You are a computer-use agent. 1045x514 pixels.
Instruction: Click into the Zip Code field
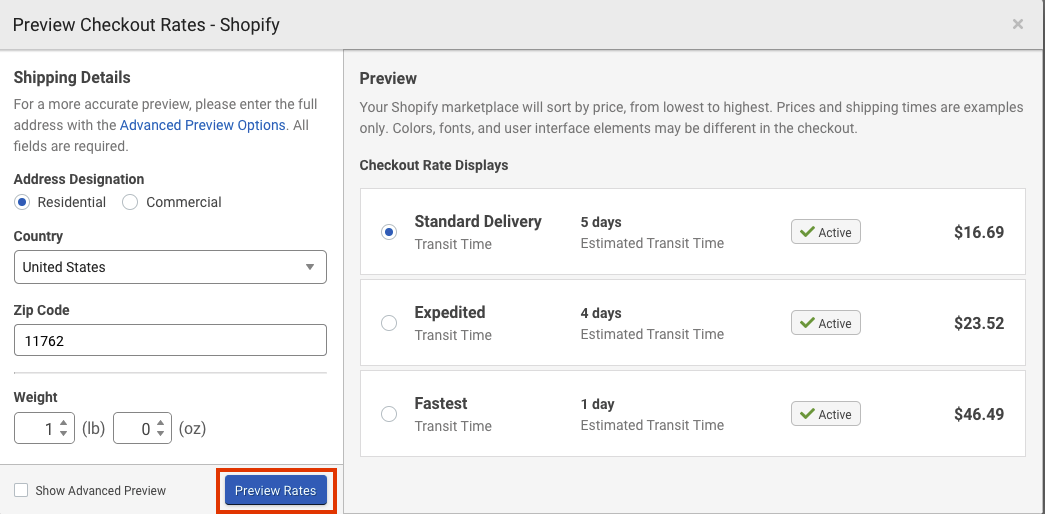pos(170,340)
